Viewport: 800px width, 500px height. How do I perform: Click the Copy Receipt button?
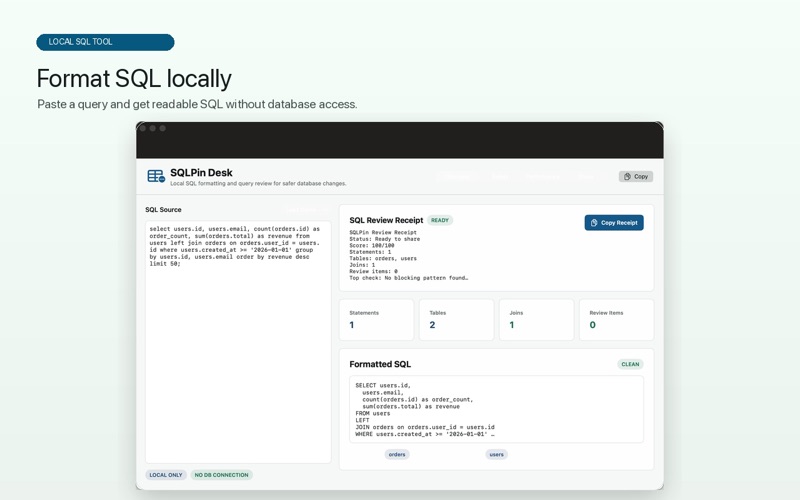(x=614, y=222)
